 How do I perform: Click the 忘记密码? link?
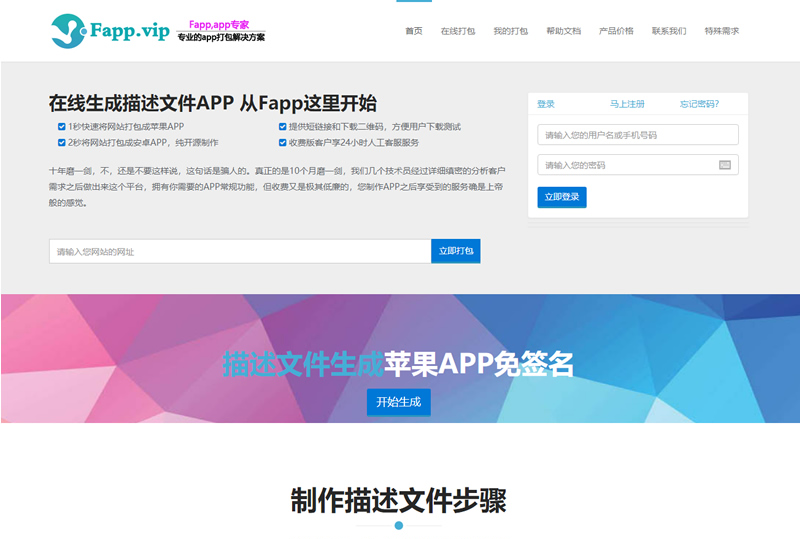(x=699, y=104)
